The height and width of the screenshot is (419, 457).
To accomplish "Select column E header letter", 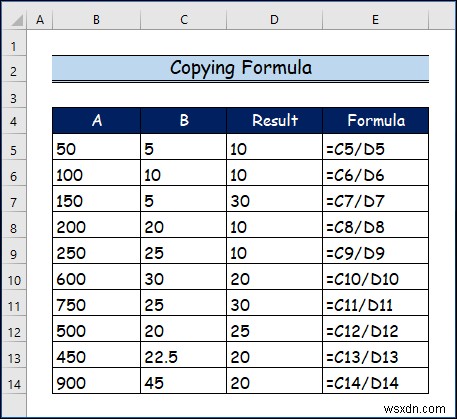I will pos(375,20).
